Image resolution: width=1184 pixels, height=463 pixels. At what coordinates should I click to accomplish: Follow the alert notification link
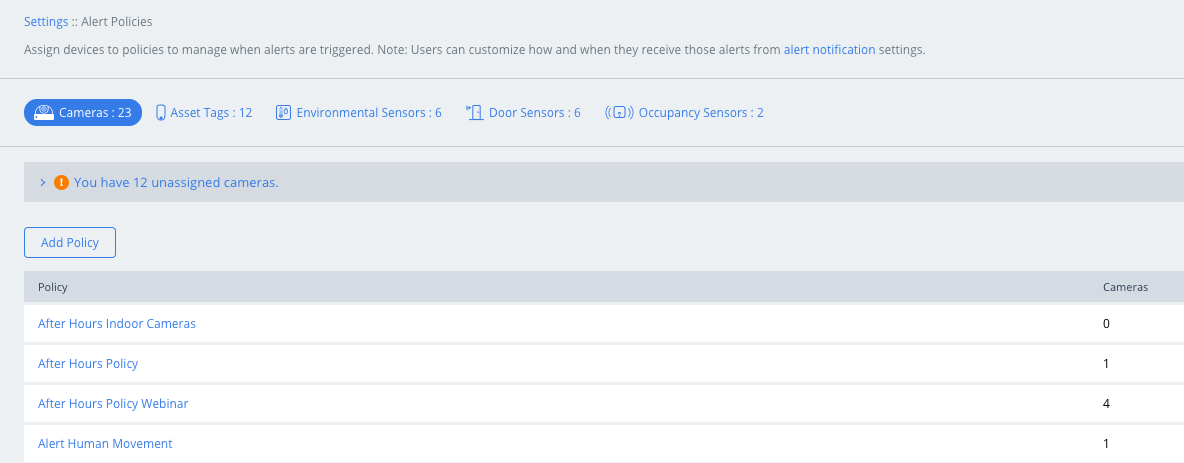pyautogui.click(x=829, y=50)
